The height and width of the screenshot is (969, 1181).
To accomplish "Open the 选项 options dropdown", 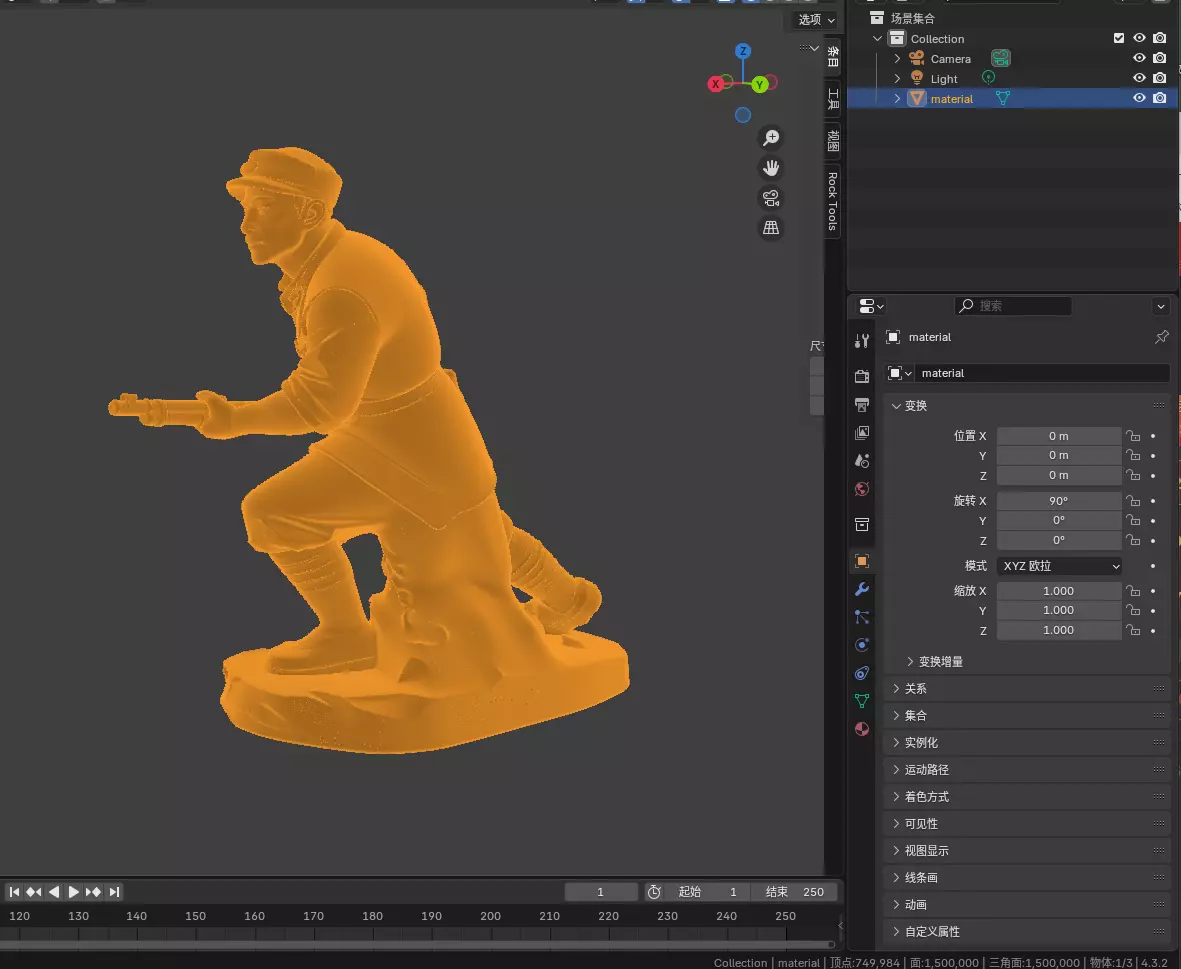I will click(816, 20).
